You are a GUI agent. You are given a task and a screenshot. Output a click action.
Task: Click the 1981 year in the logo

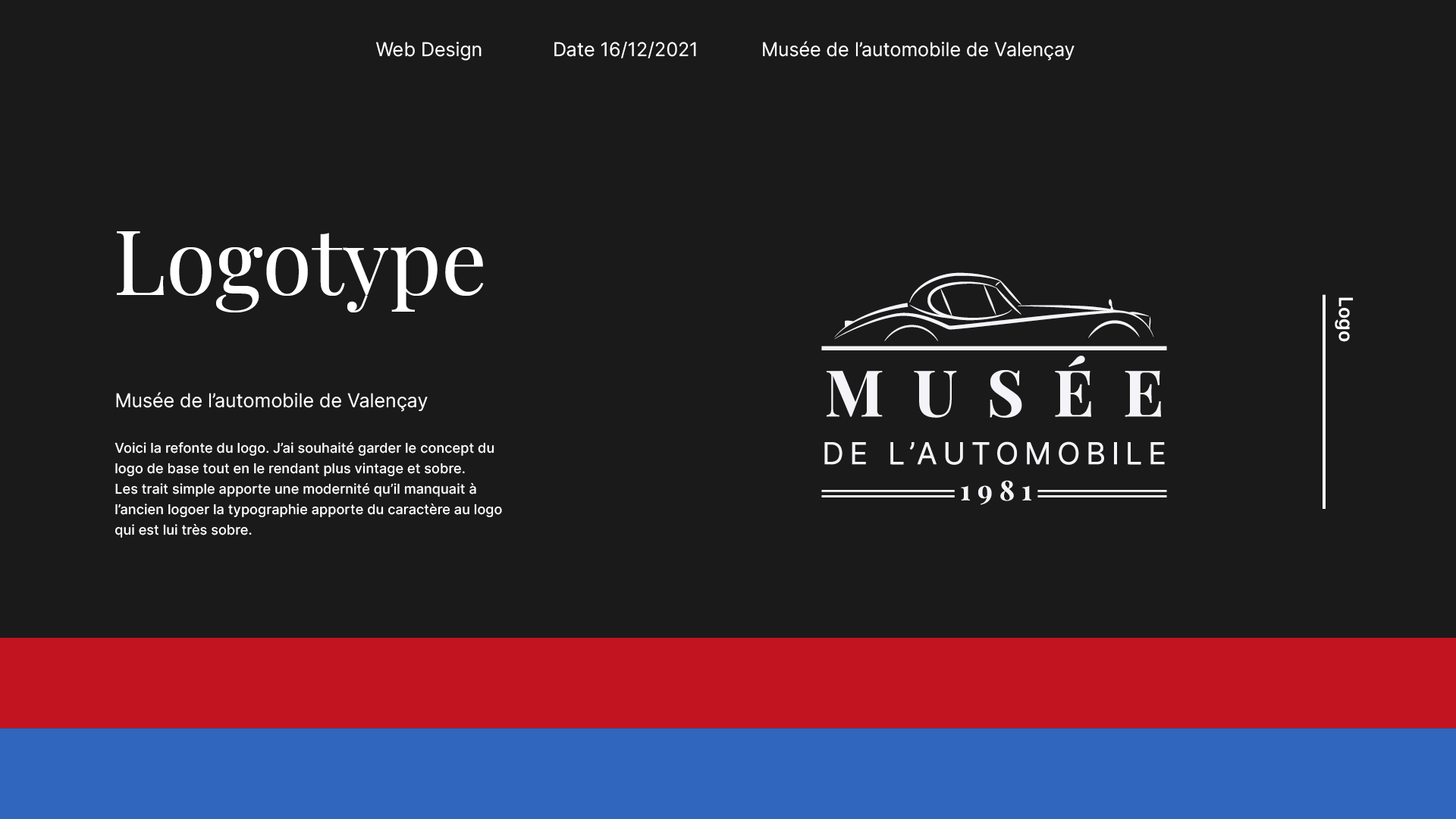point(996,493)
